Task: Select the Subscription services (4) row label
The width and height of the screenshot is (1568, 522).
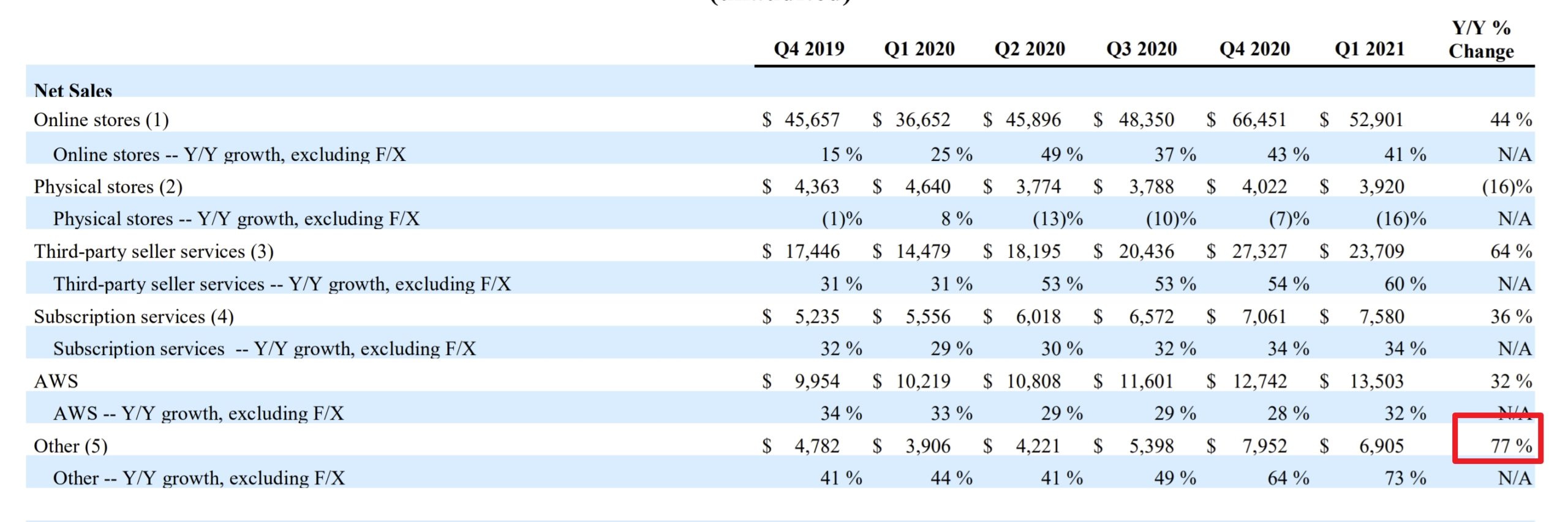Action: tap(134, 316)
